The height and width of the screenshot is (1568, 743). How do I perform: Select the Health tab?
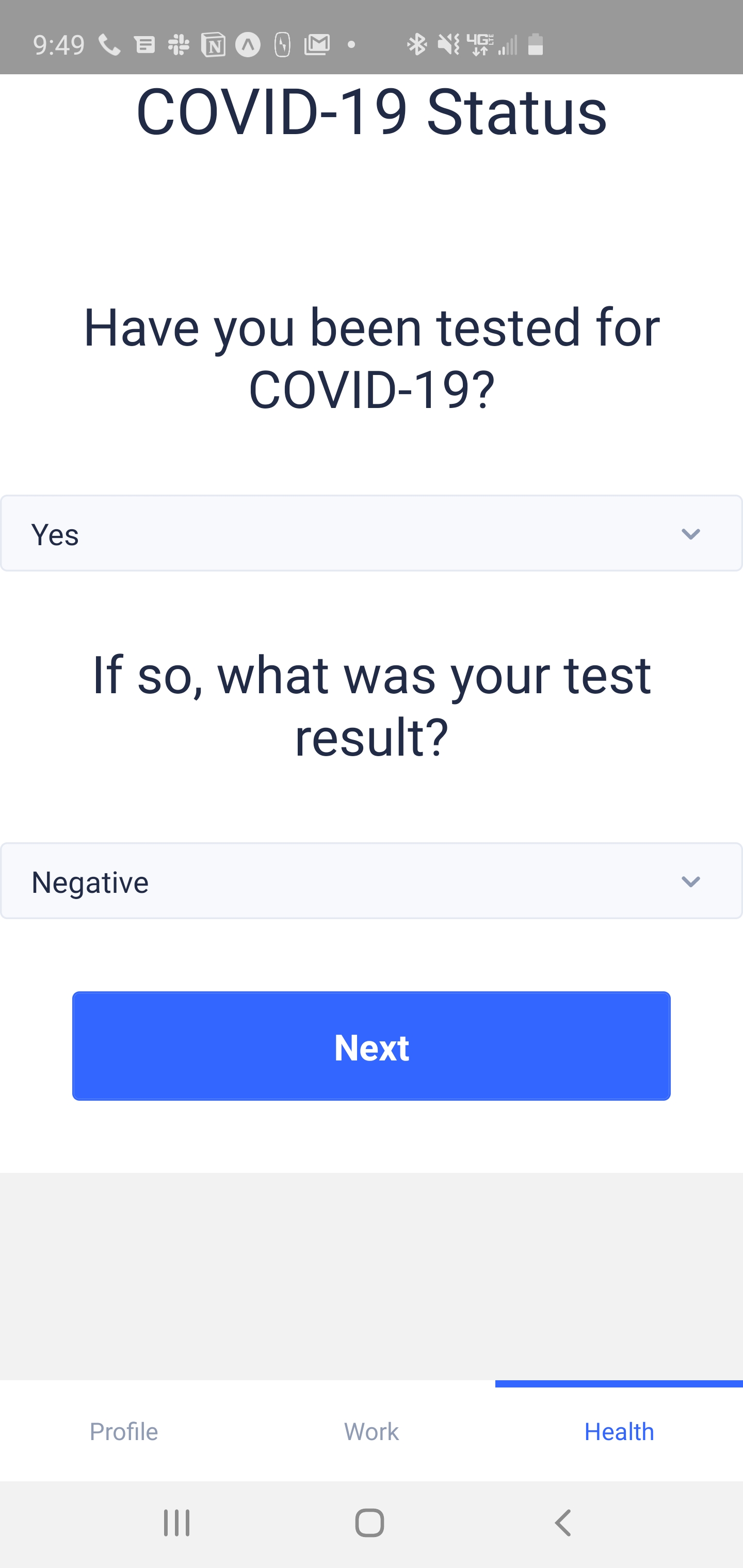pyautogui.click(x=619, y=1431)
